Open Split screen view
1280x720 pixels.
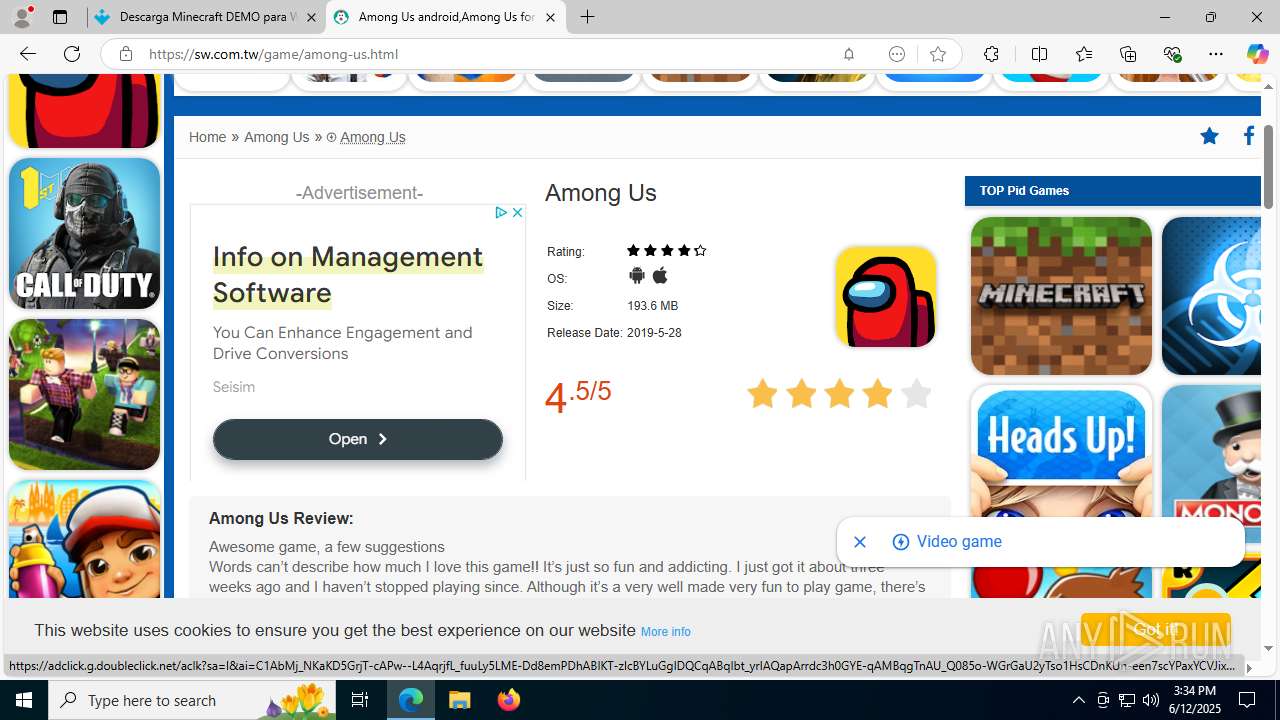point(1039,54)
